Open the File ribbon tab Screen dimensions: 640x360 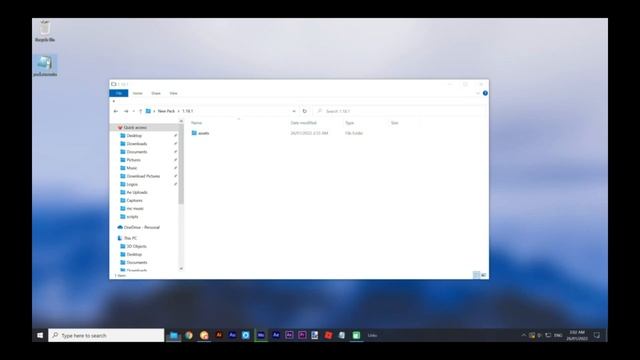click(x=119, y=93)
